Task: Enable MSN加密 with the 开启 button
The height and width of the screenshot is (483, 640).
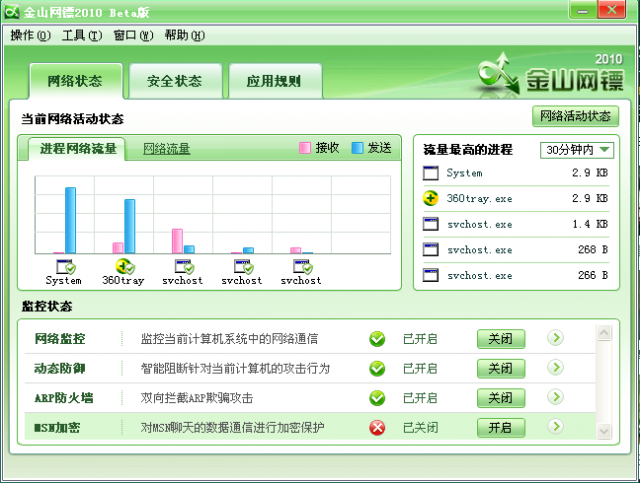Action: pos(500,427)
